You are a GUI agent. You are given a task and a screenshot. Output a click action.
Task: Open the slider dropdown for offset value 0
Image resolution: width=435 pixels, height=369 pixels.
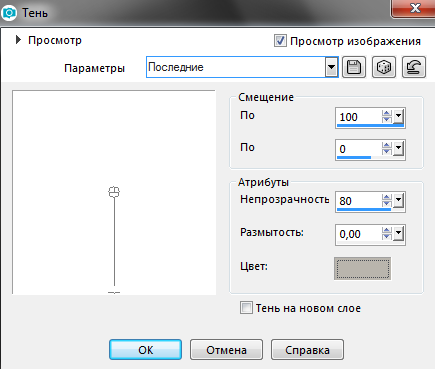[399, 149]
